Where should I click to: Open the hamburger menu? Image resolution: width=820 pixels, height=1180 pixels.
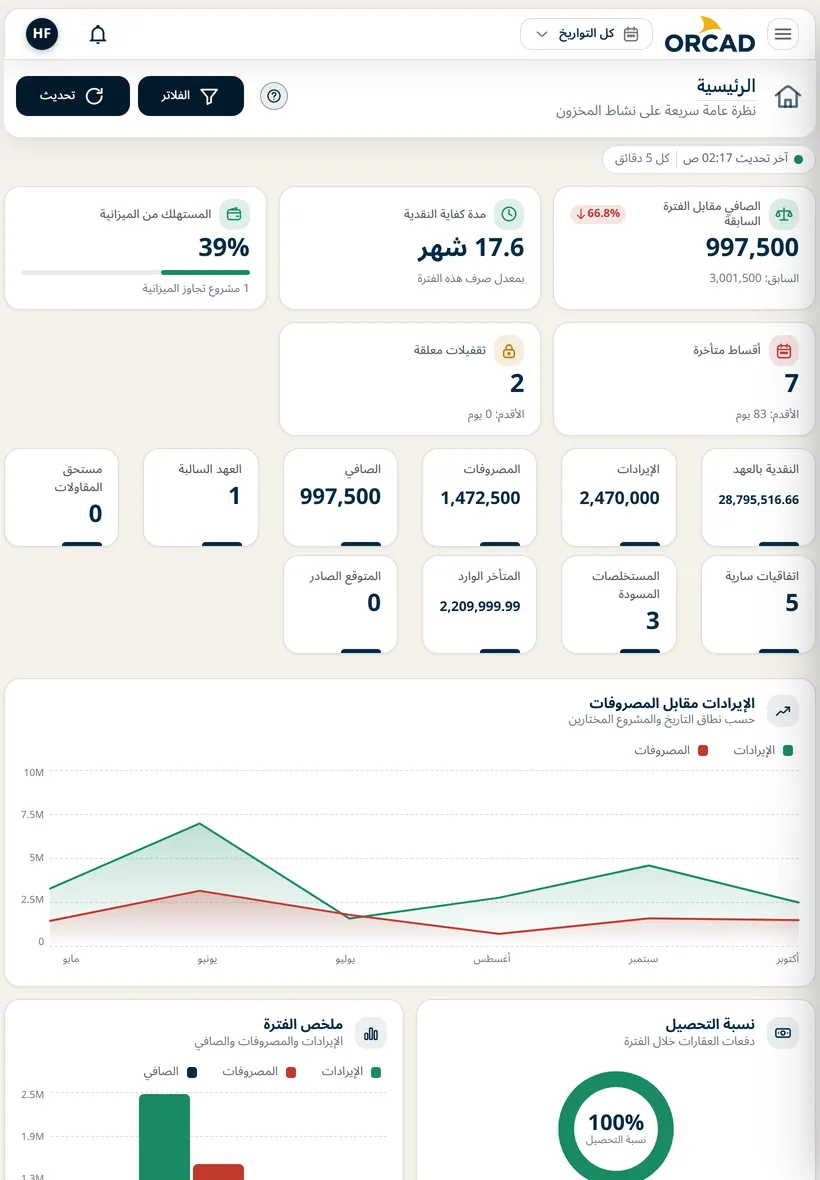click(x=783, y=34)
